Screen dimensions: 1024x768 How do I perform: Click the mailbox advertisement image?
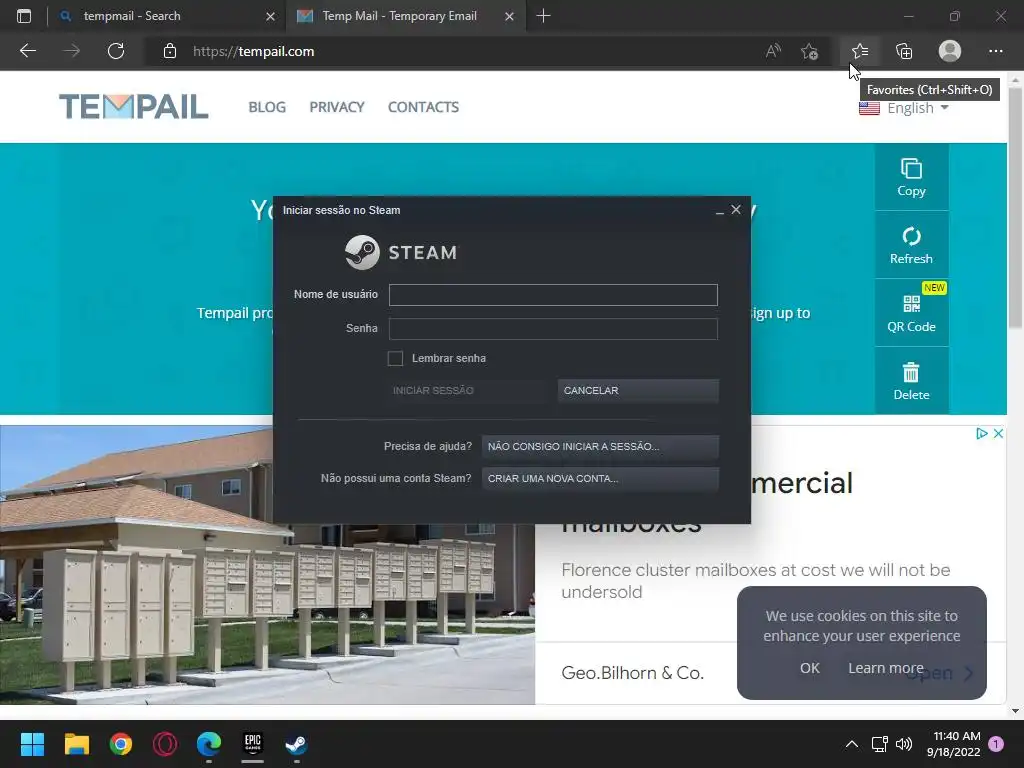[267, 565]
